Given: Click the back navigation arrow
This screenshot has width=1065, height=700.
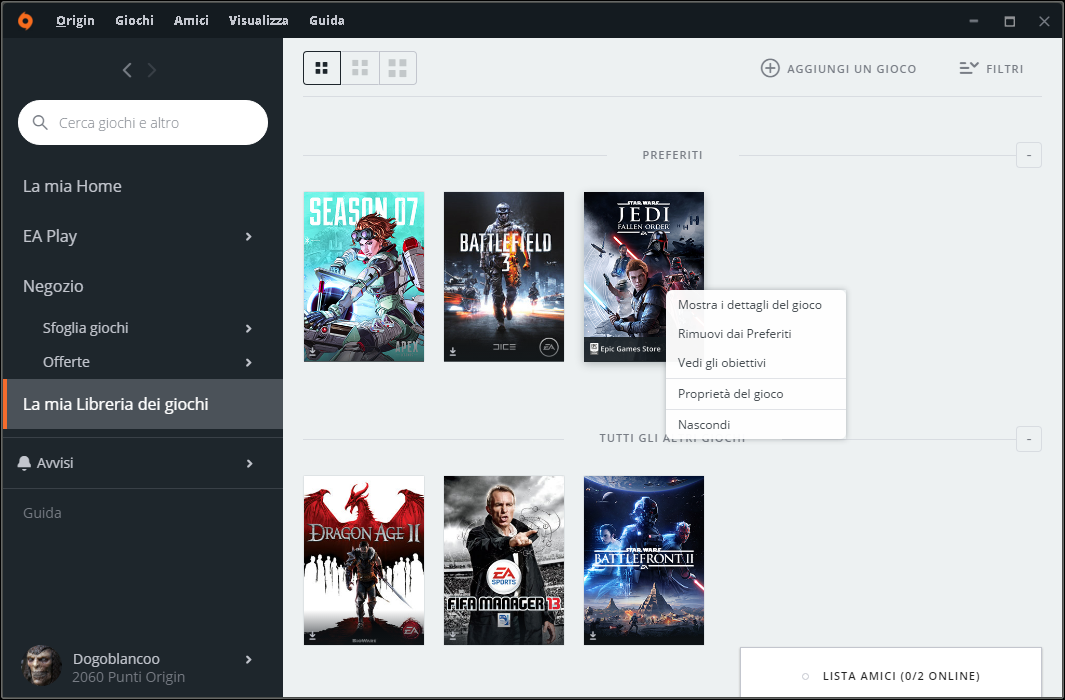Looking at the screenshot, I should click(x=127, y=70).
